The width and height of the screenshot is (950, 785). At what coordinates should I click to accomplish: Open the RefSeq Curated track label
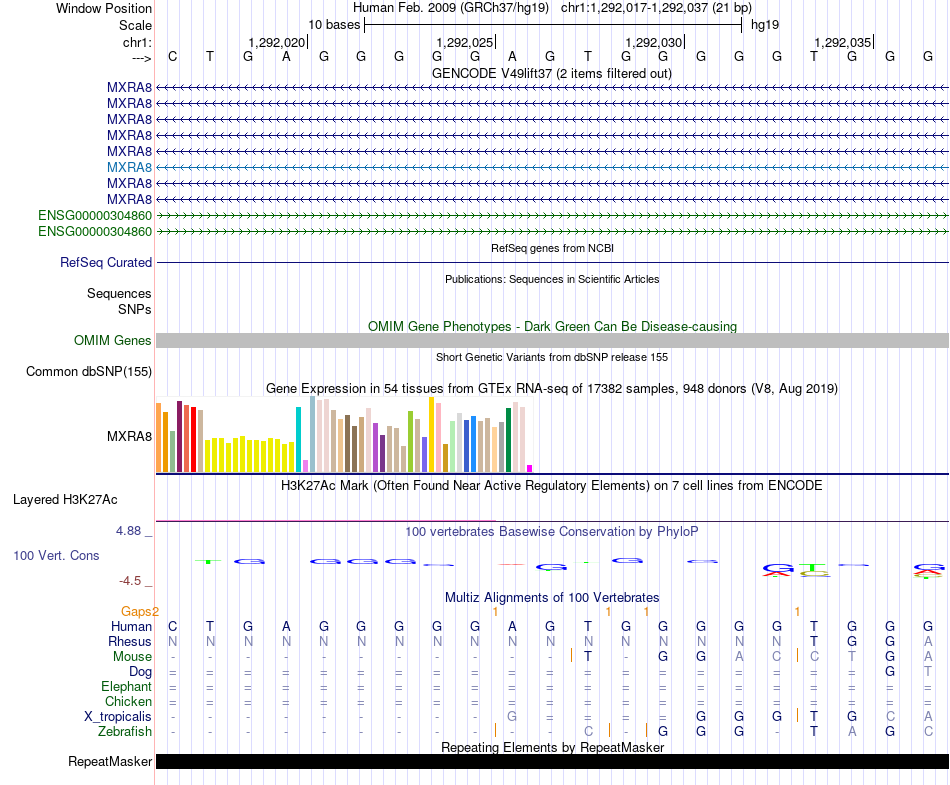pos(106,262)
